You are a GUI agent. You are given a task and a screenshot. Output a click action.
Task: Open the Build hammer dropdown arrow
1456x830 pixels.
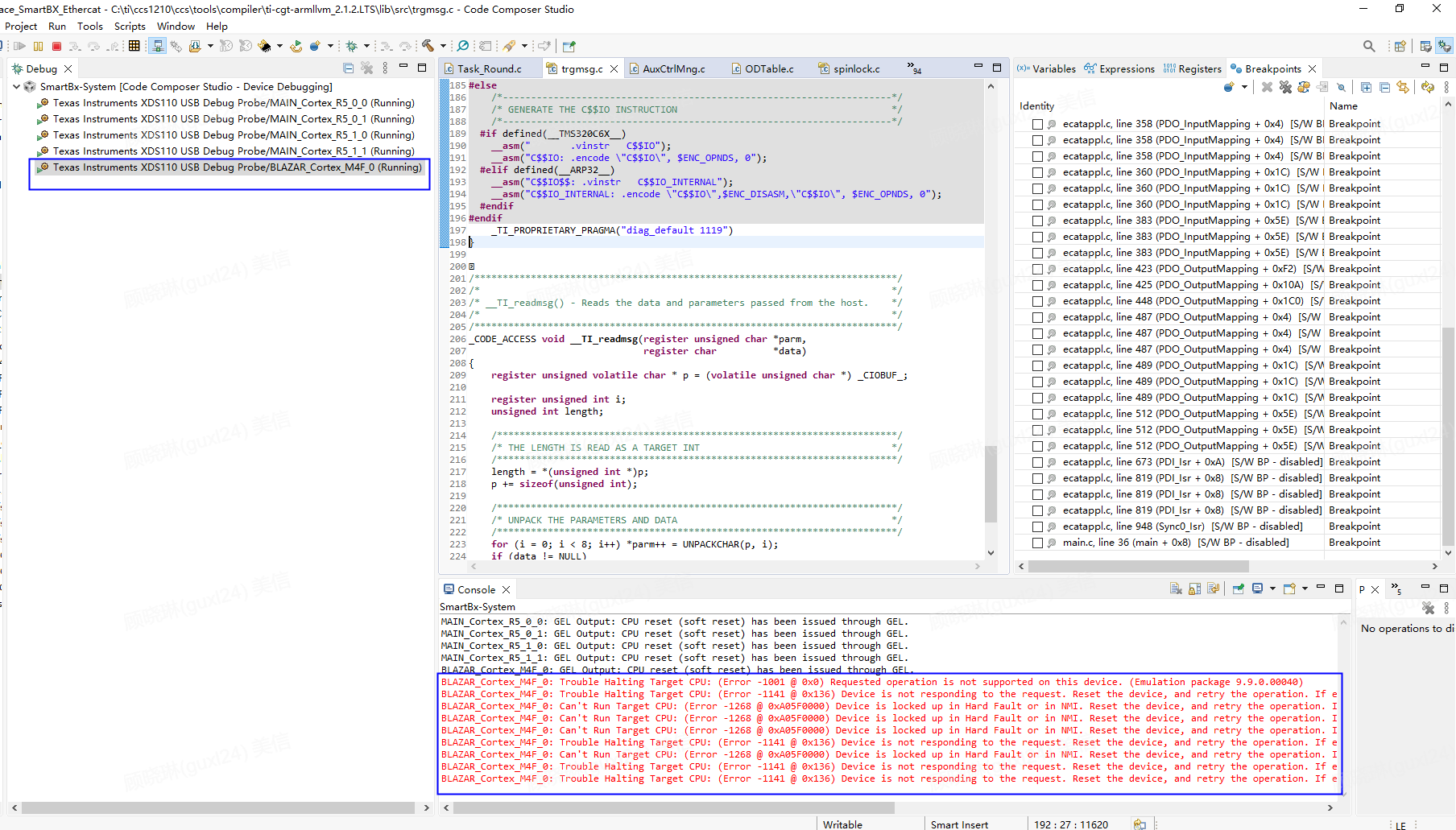[x=443, y=46]
